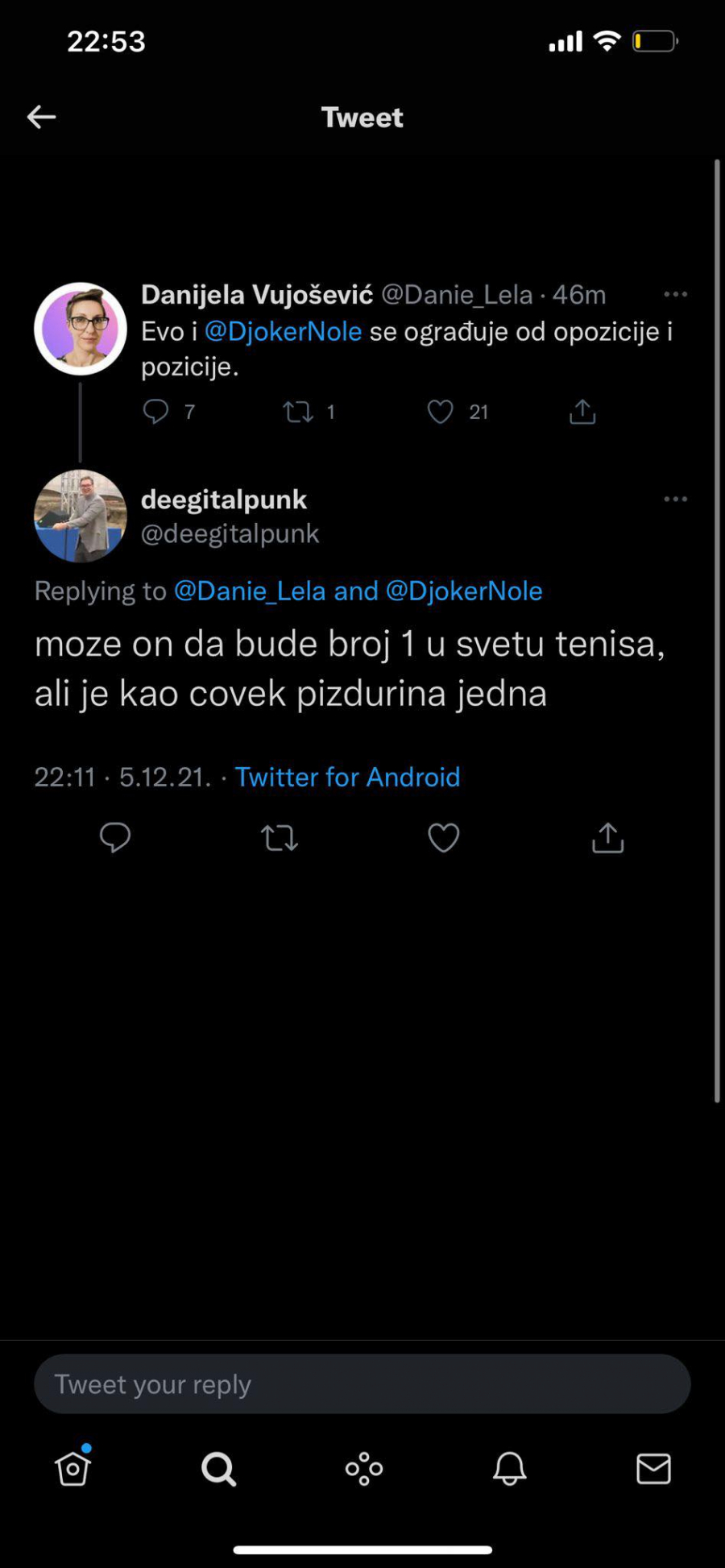This screenshot has width=725, height=1568.
Task: Retweet deegitalpunk's reply
Action: 280,838
